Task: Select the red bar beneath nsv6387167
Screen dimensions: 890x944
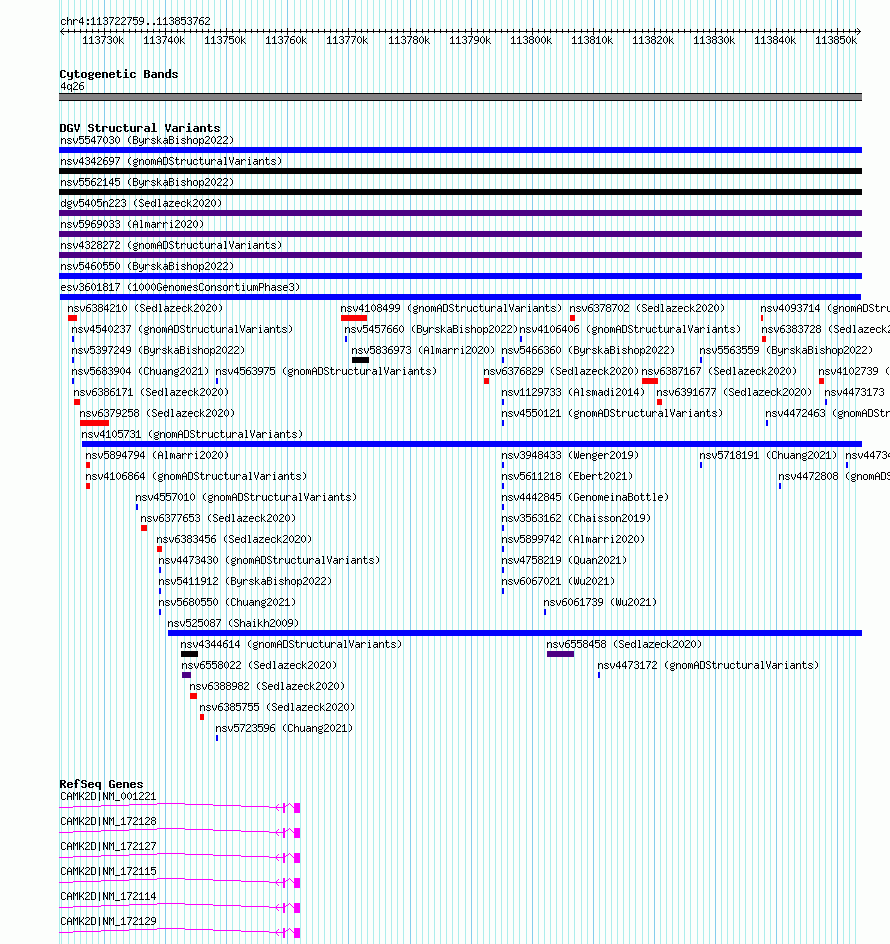Action: (x=650, y=381)
